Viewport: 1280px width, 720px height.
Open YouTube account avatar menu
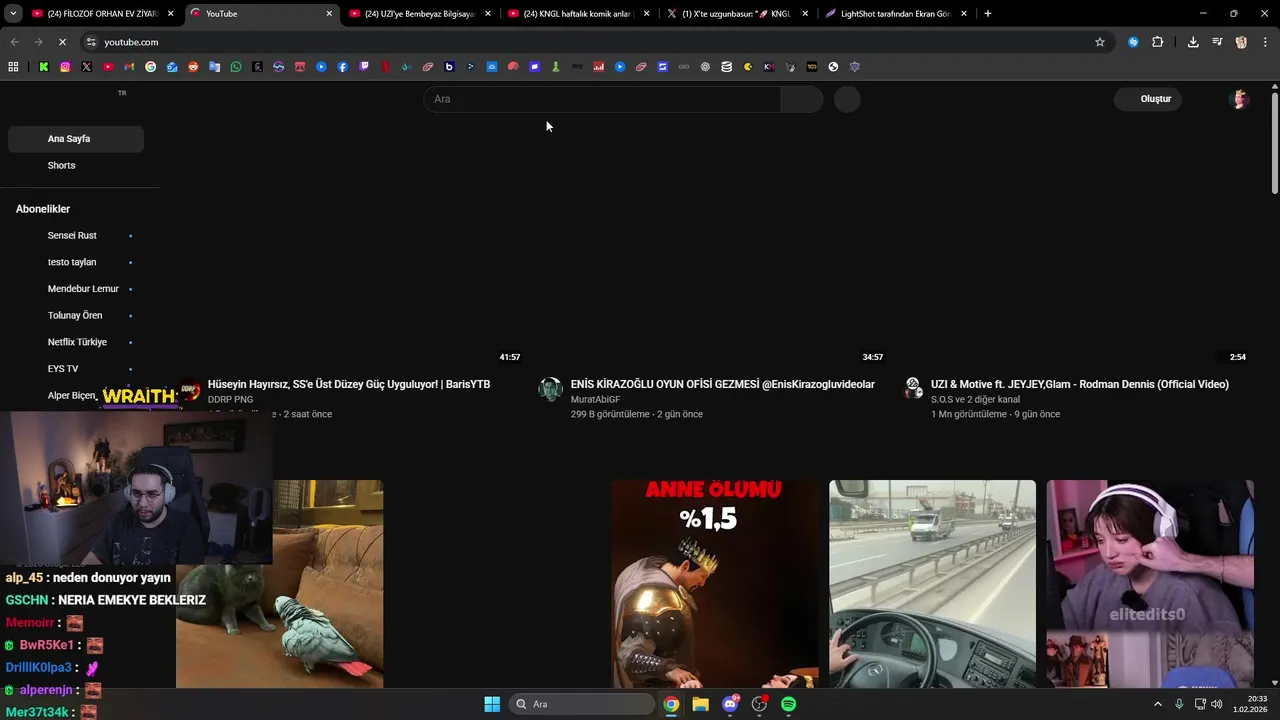(x=1239, y=99)
